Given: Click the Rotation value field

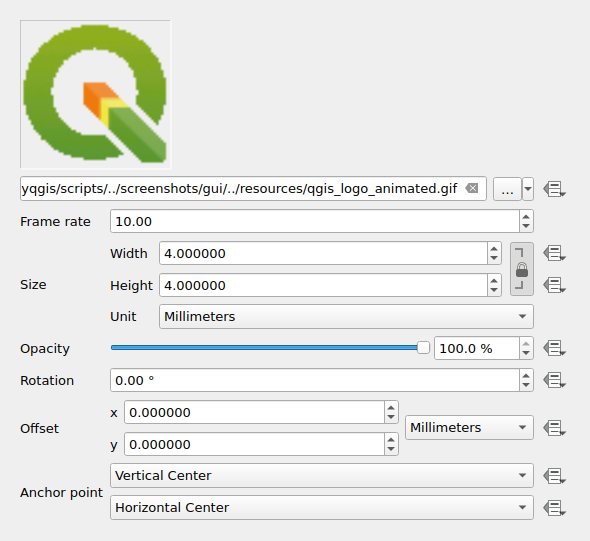Looking at the screenshot, I should click(315, 380).
